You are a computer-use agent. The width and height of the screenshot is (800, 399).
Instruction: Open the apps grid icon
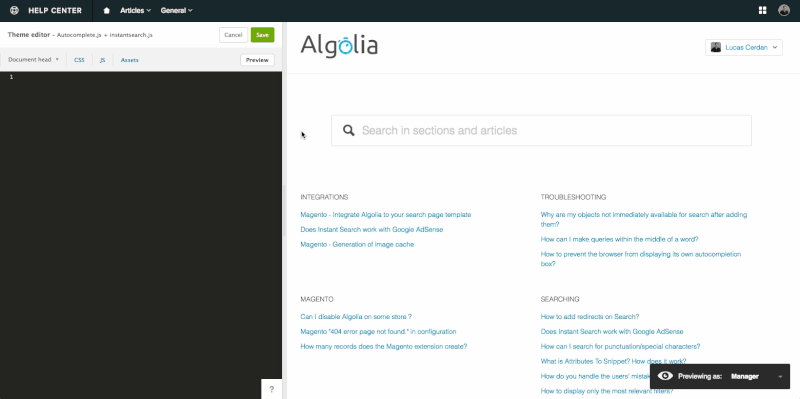click(x=763, y=10)
